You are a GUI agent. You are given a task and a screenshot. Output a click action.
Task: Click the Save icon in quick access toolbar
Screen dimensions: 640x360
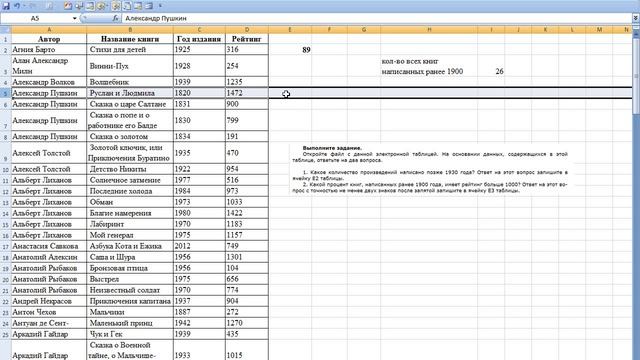point(6,6)
